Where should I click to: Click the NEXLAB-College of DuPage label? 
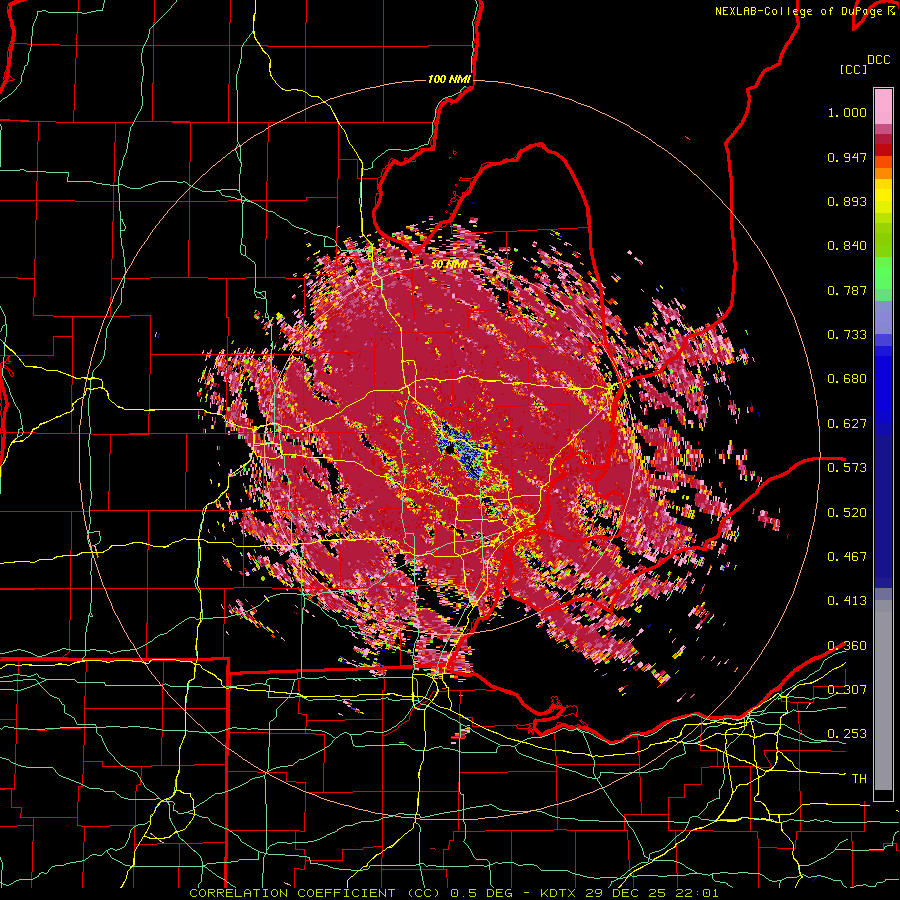(x=798, y=11)
